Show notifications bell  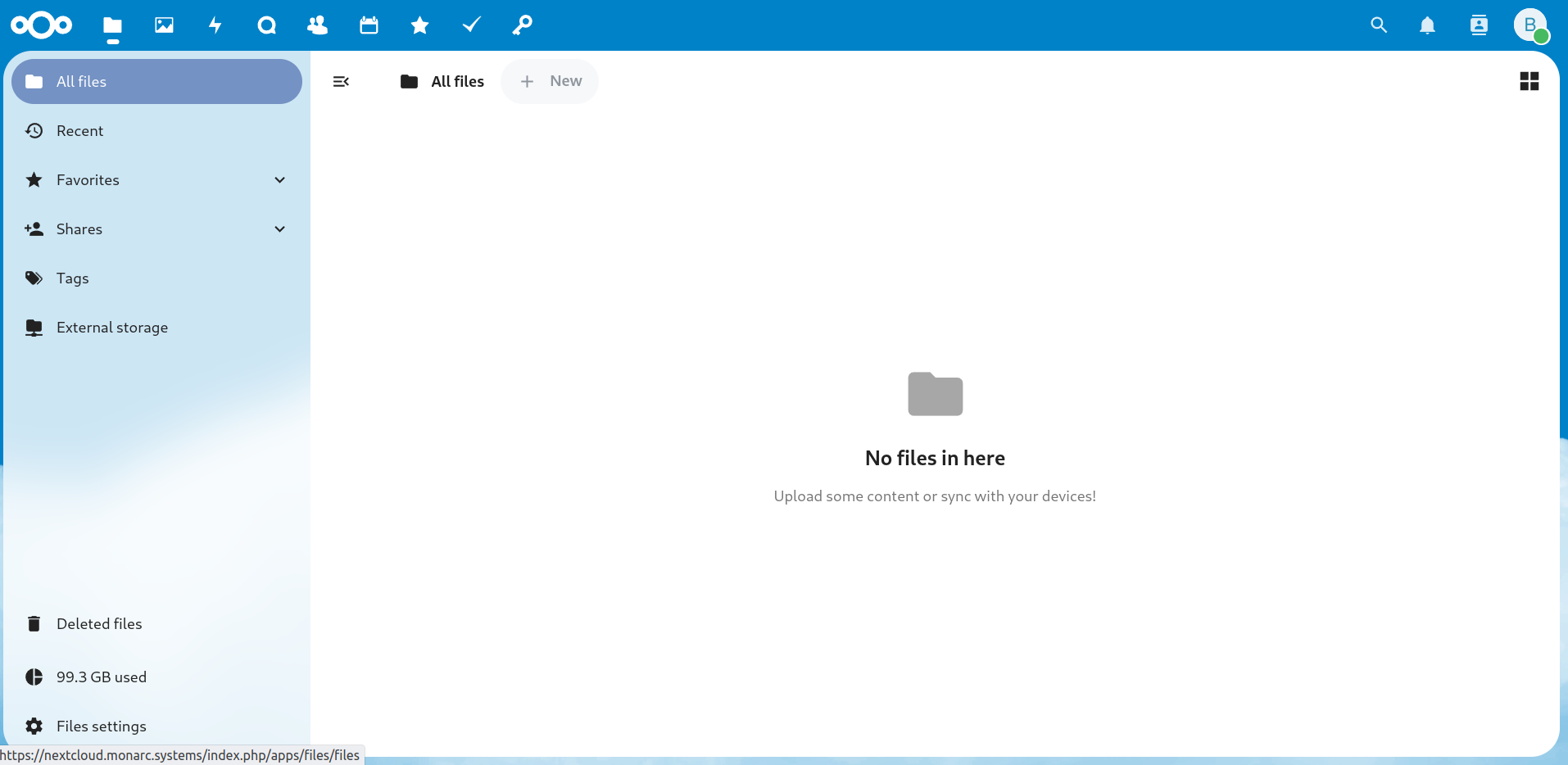coord(1428,25)
